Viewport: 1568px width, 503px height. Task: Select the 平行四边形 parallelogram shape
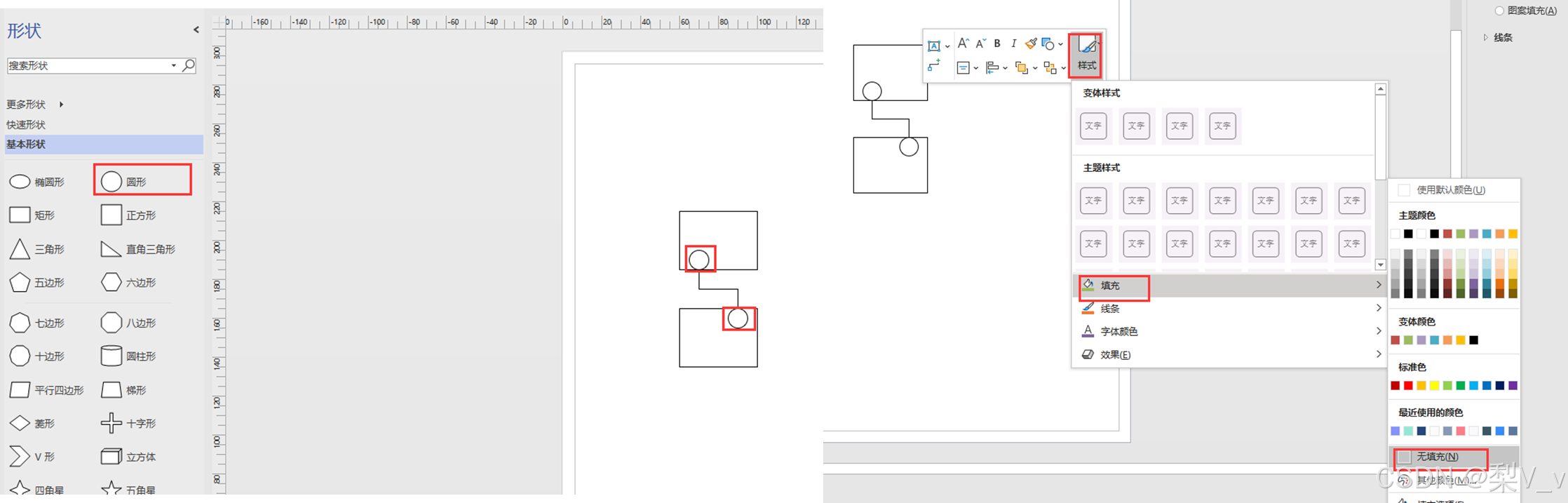pos(47,389)
